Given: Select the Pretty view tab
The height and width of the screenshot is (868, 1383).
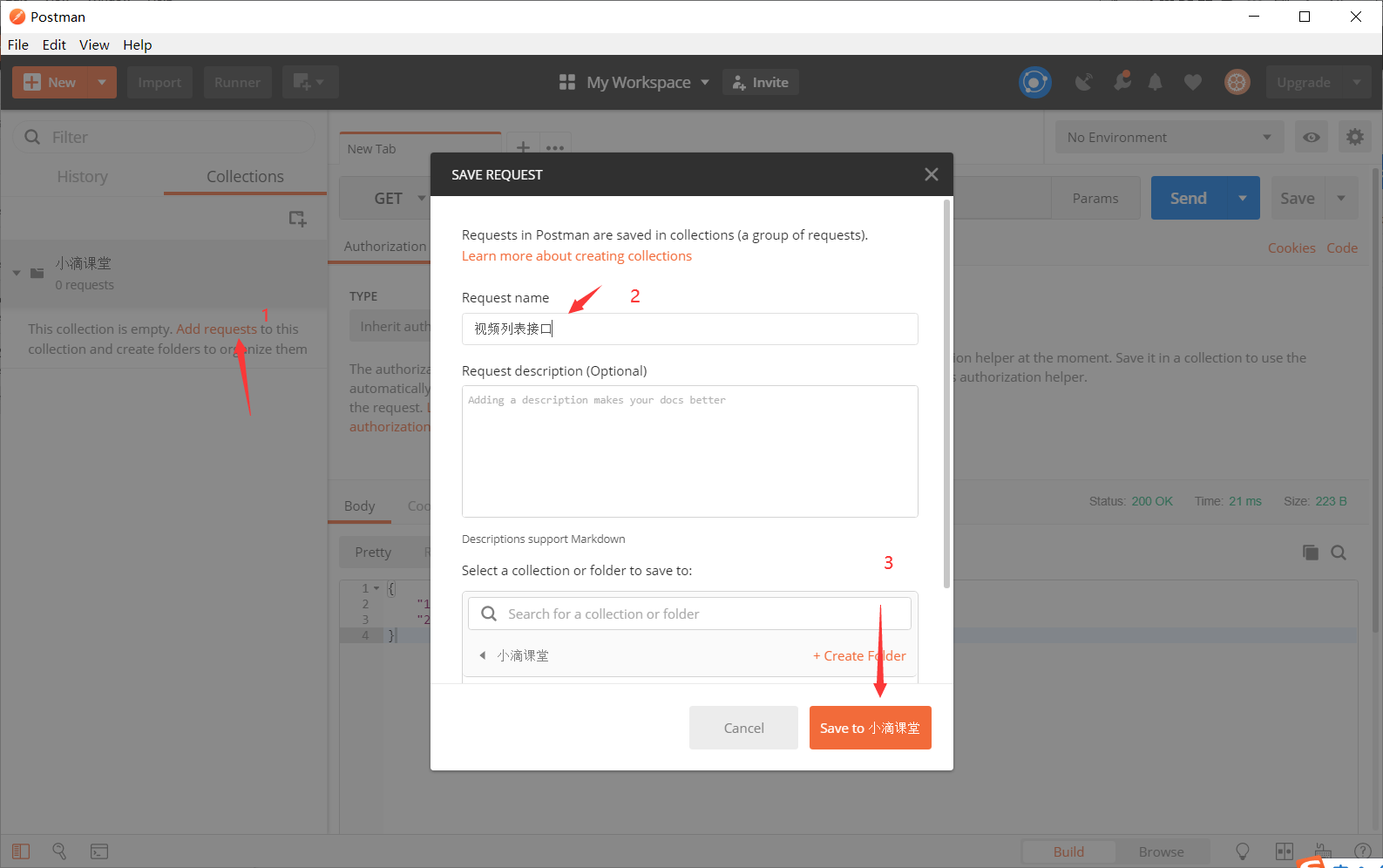Looking at the screenshot, I should (373, 552).
